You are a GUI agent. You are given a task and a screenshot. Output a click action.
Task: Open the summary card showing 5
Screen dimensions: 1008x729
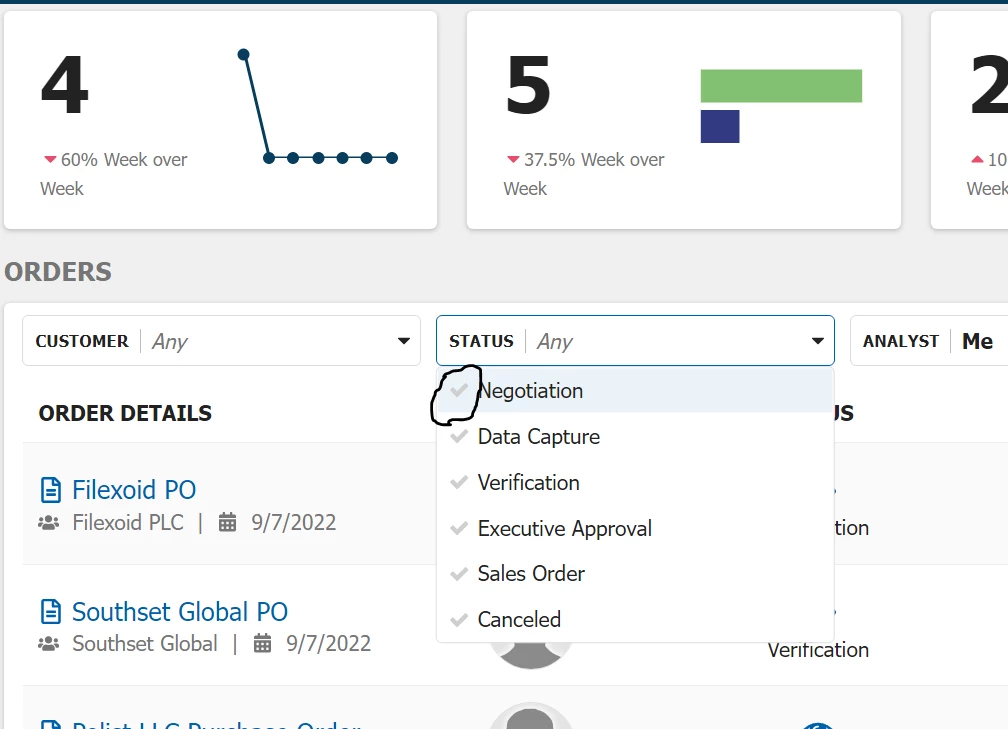[x=683, y=120]
